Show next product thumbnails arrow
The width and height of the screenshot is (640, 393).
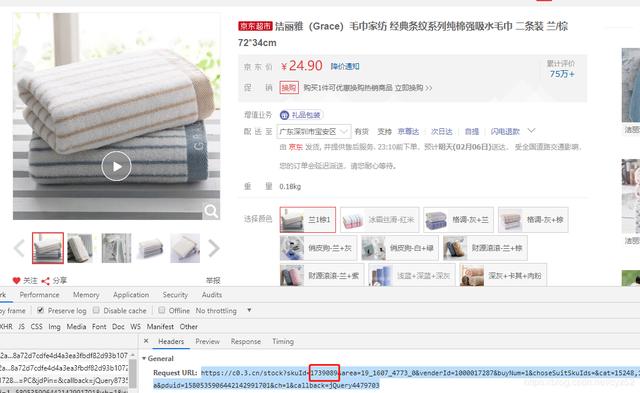tap(214, 248)
